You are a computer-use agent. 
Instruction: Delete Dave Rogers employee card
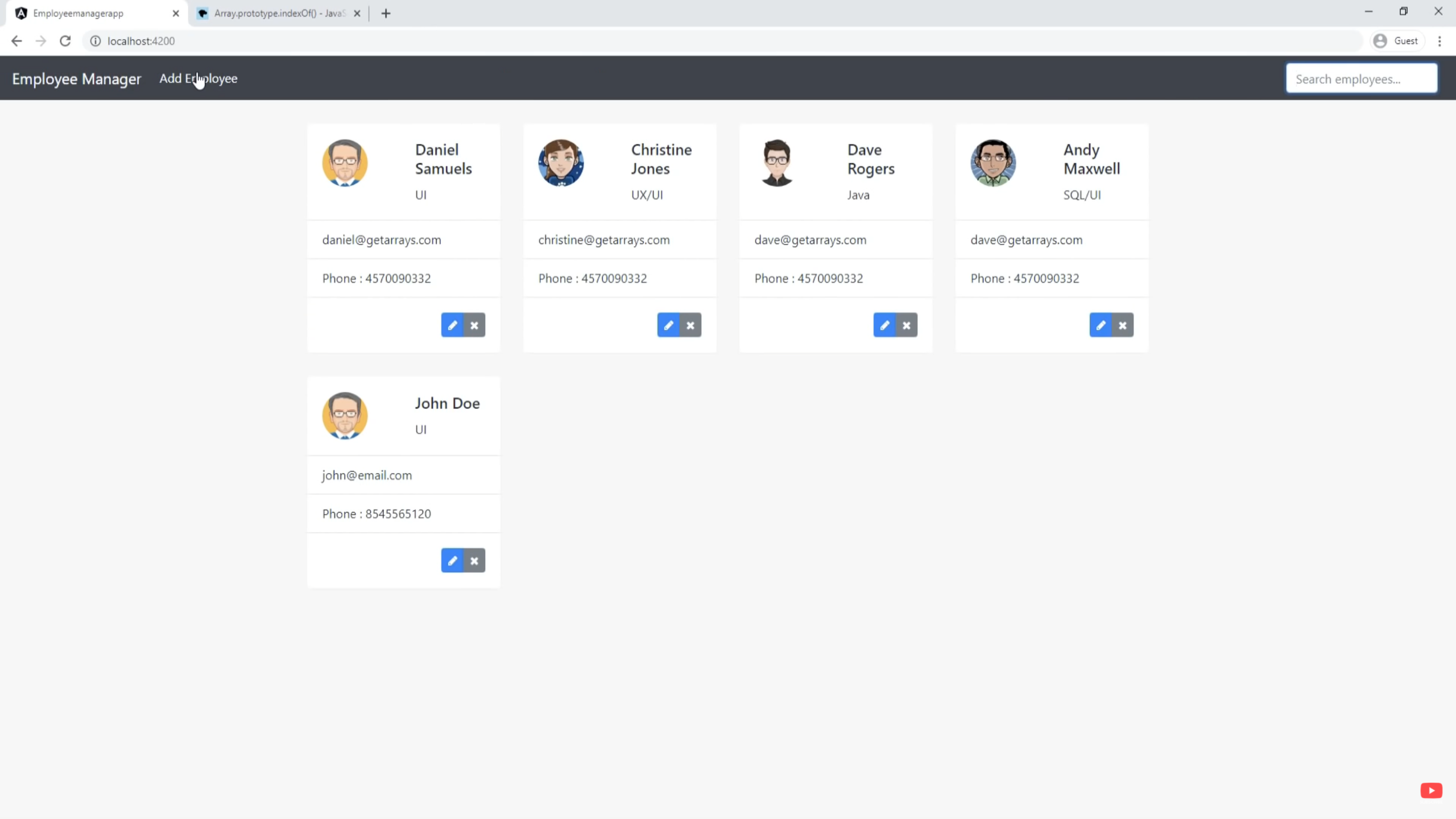pos(907,325)
